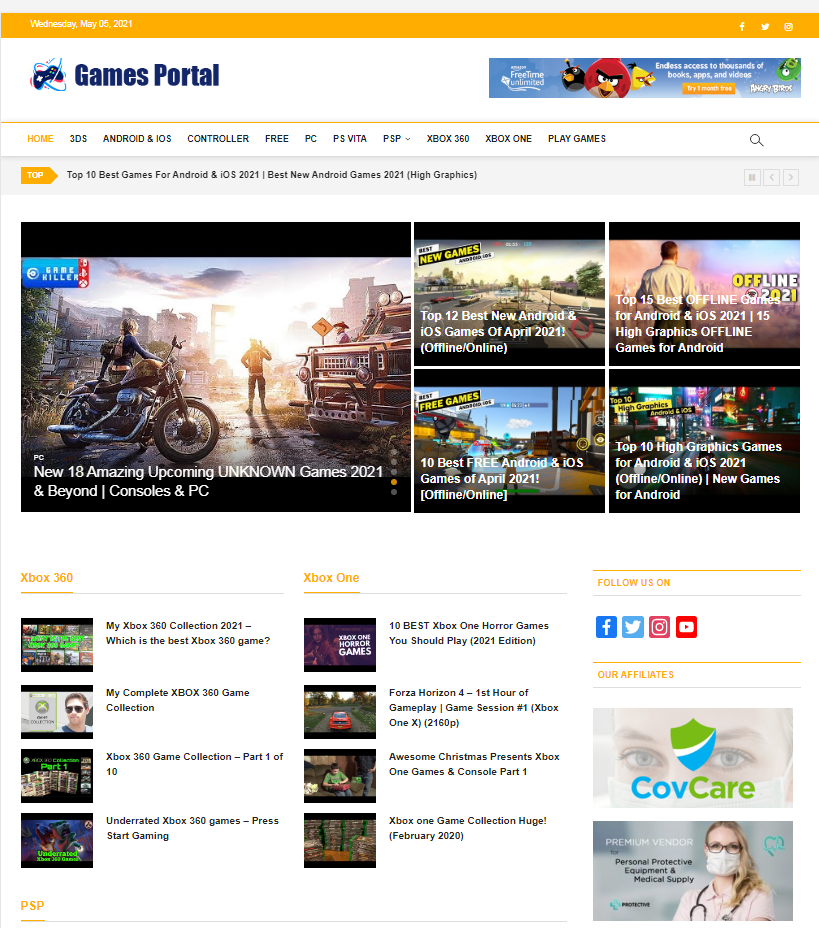819x928 pixels.
Task: Click the Twitter follow icon in sidebar
Action: 633,627
